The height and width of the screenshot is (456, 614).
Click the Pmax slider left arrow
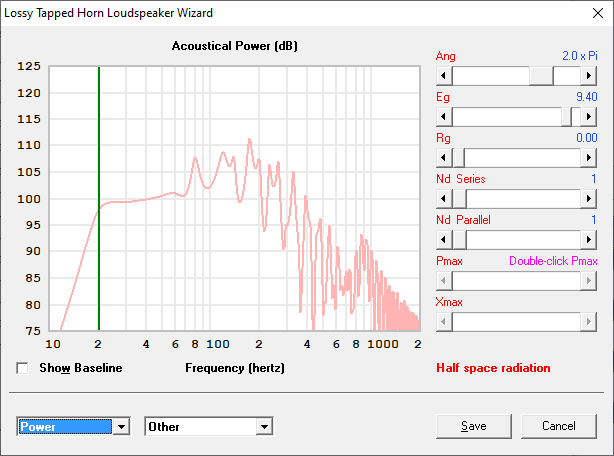click(444, 281)
